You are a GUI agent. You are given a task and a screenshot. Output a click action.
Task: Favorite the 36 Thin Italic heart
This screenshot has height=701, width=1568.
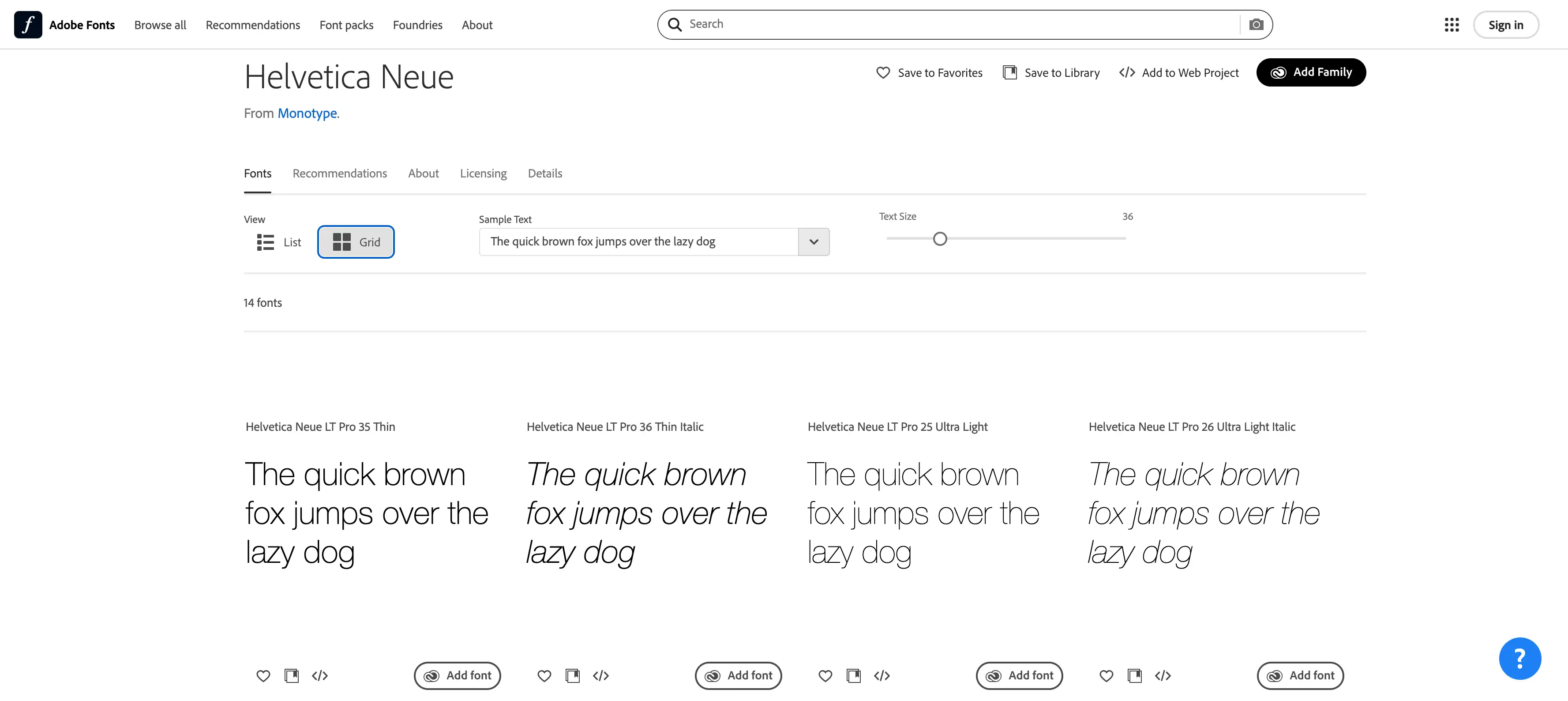pyautogui.click(x=544, y=675)
